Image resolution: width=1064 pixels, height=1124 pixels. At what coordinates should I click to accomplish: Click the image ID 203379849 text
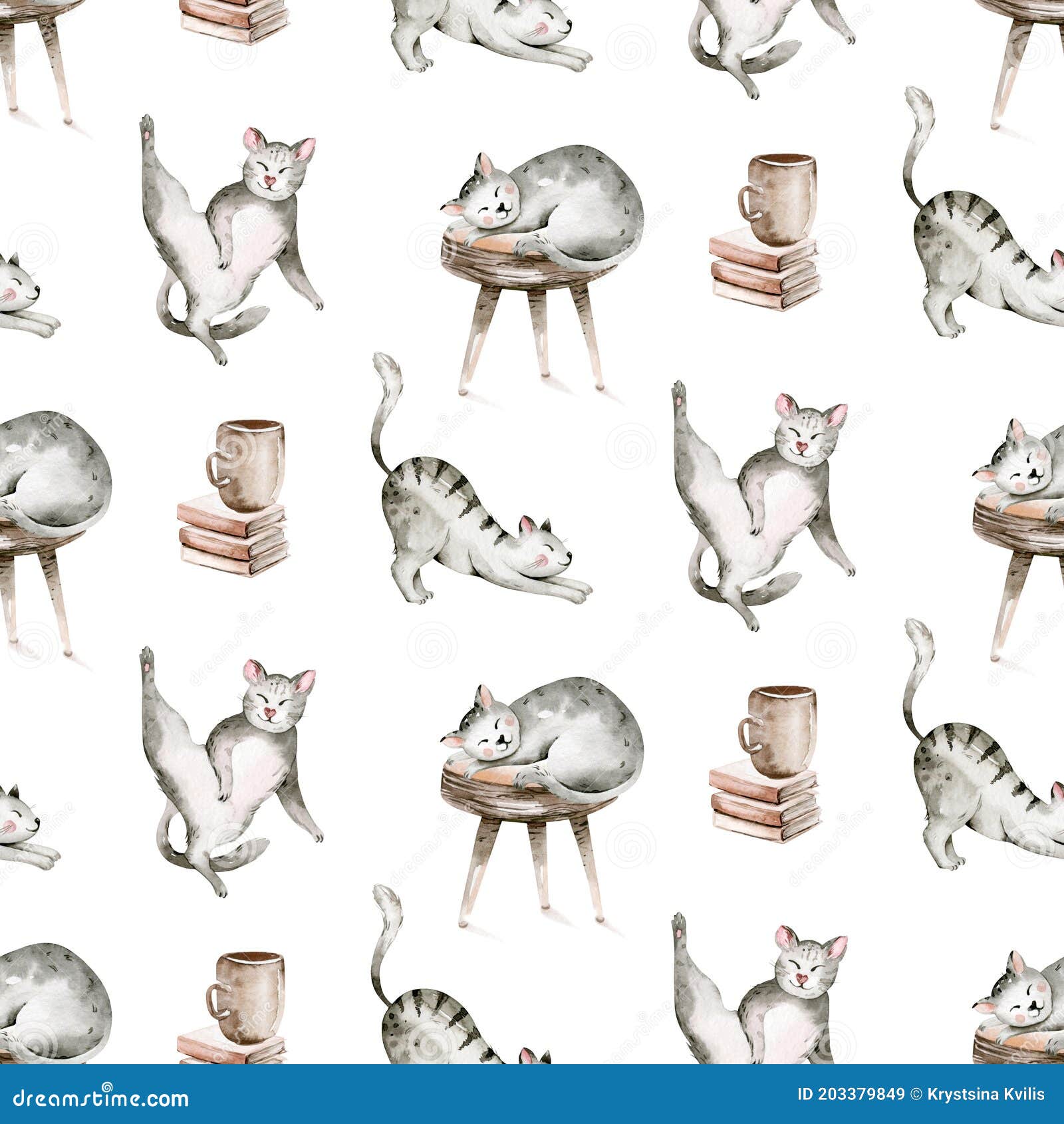point(851,1094)
